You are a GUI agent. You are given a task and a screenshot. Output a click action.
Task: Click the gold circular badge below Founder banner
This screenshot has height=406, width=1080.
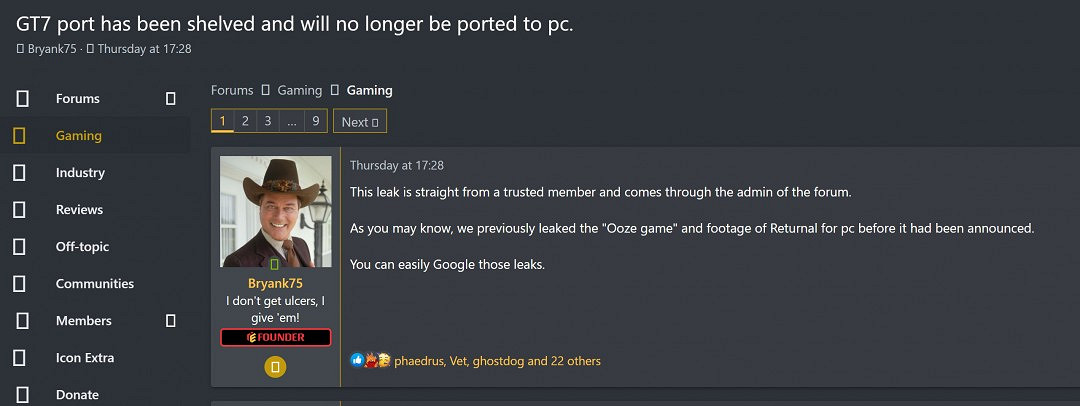276,367
